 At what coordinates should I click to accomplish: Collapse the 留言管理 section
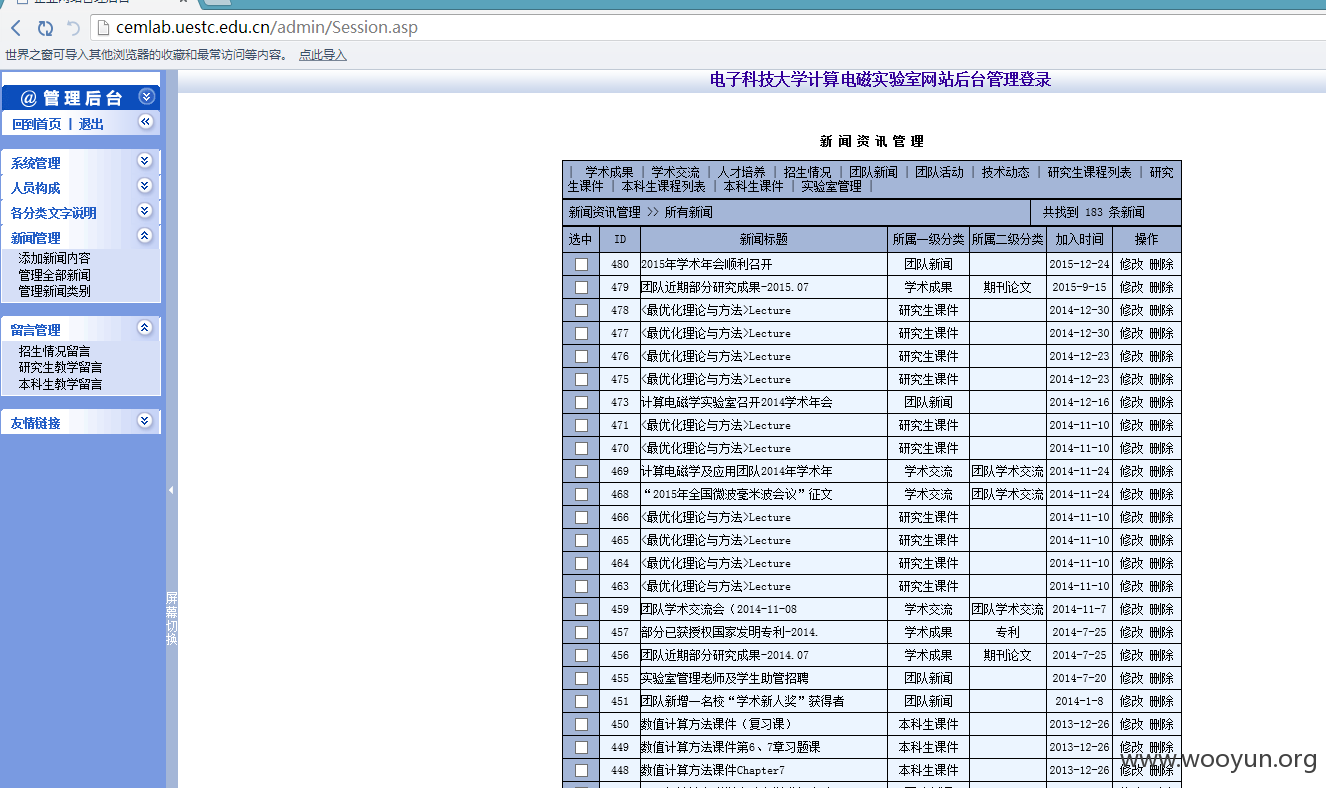pyautogui.click(x=144, y=328)
